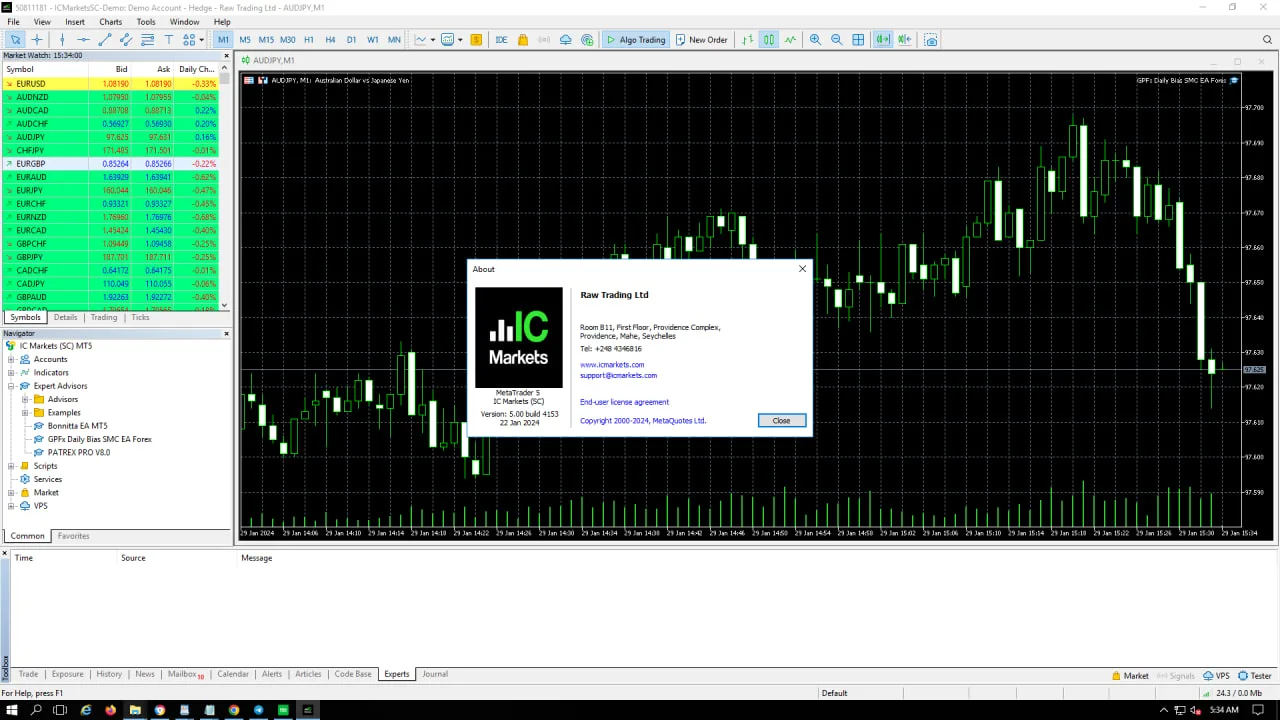Switch chart to W1 timeframe
Screen dimensions: 1280x720
[373, 40]
